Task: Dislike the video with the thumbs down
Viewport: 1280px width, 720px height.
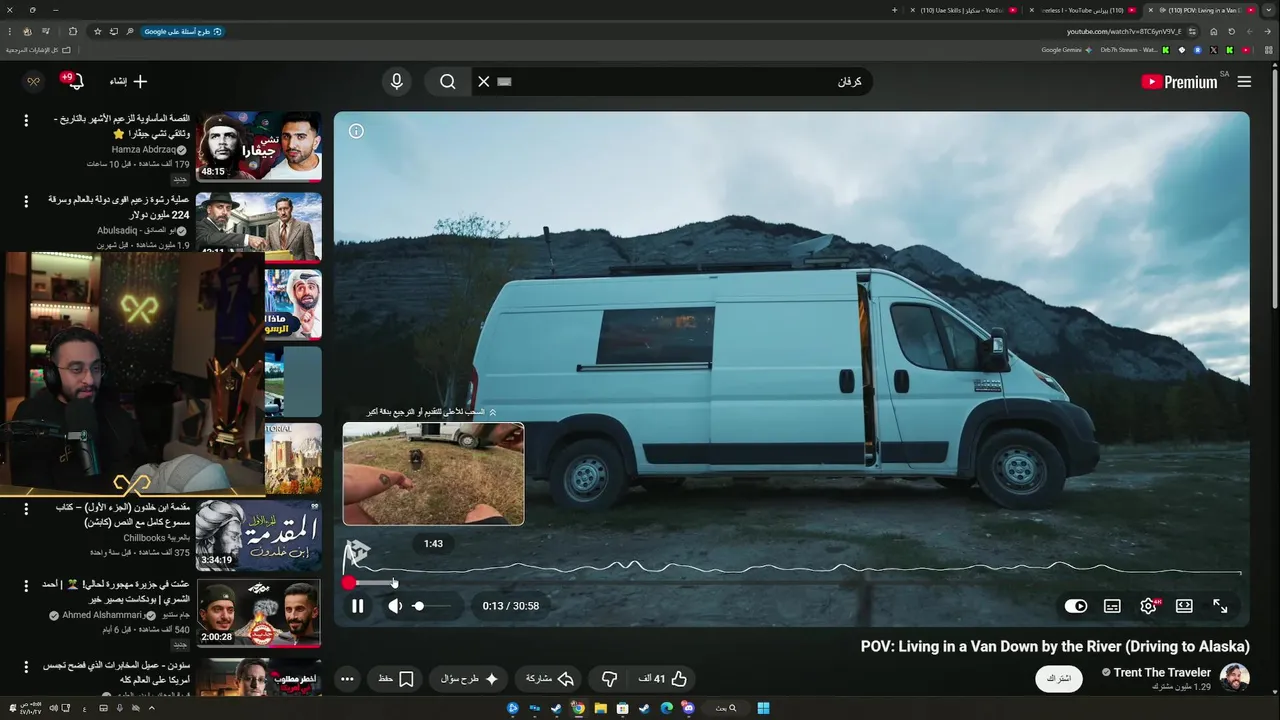Action: [x=610, y=679]
